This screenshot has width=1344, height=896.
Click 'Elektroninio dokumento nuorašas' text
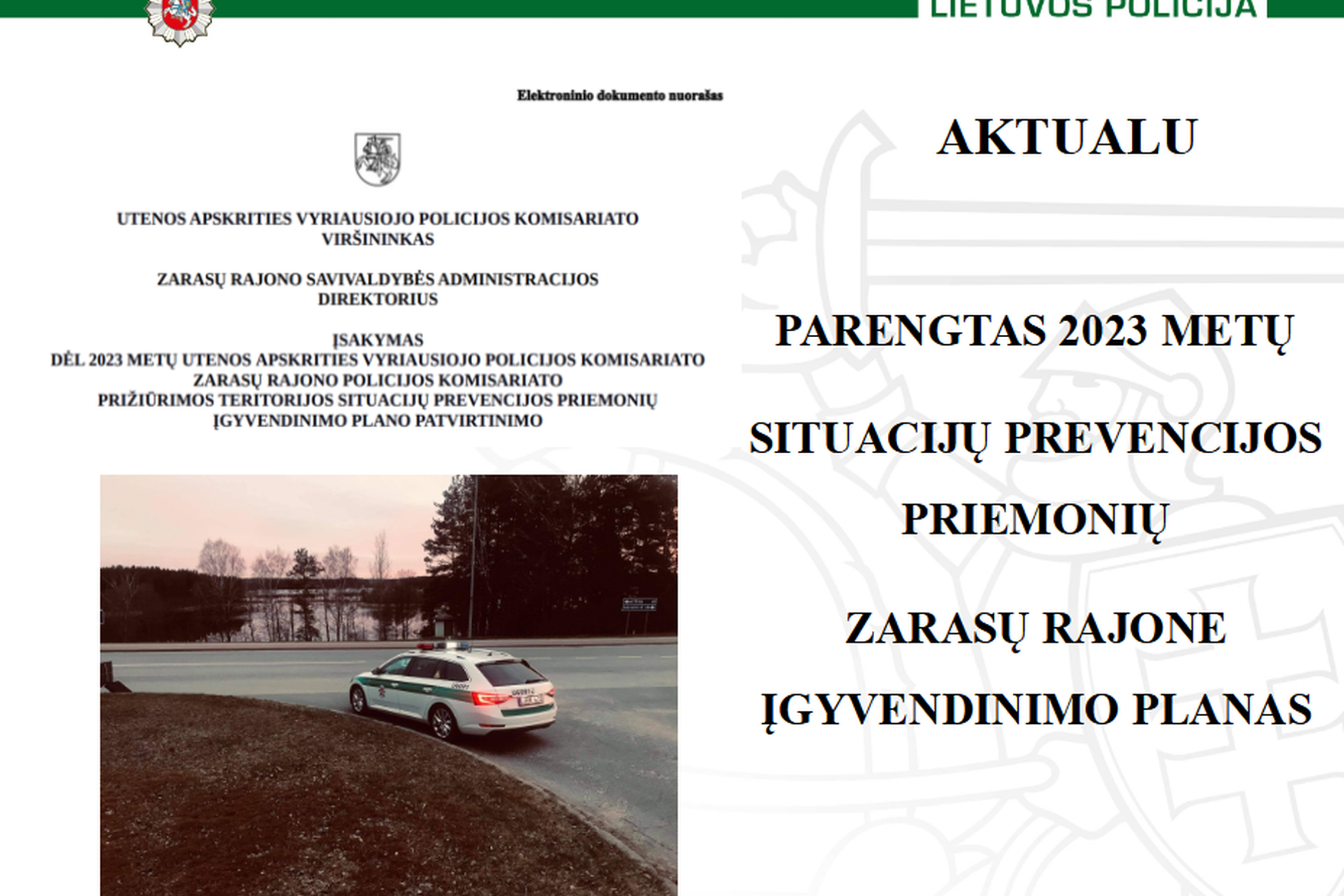620,95
